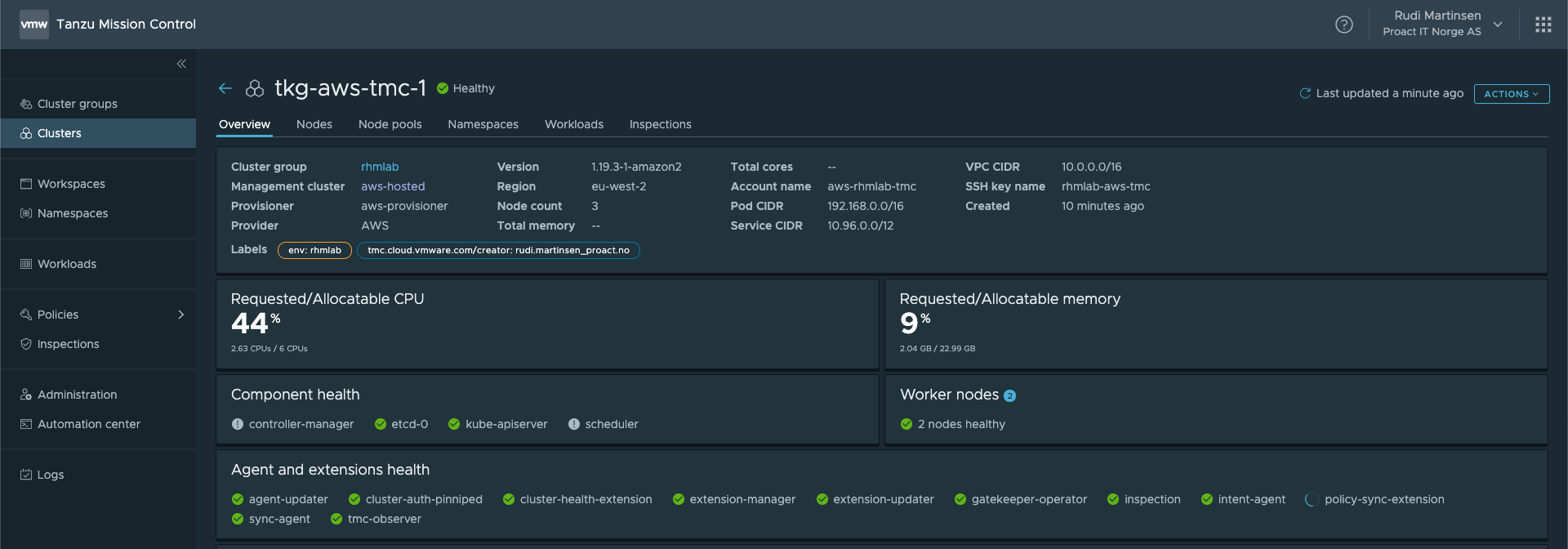Open the help question mark icon
The width and height of the screenshot is (1568, 549).
coord(1344,25)
